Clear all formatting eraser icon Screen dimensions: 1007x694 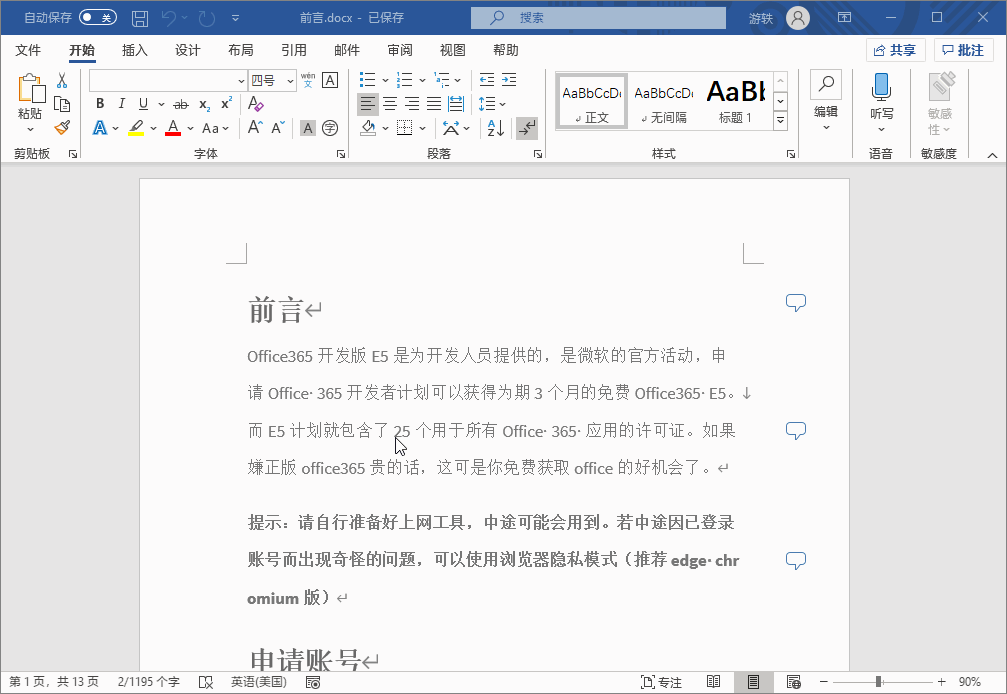pyautogui.click(x=256, y=103)
